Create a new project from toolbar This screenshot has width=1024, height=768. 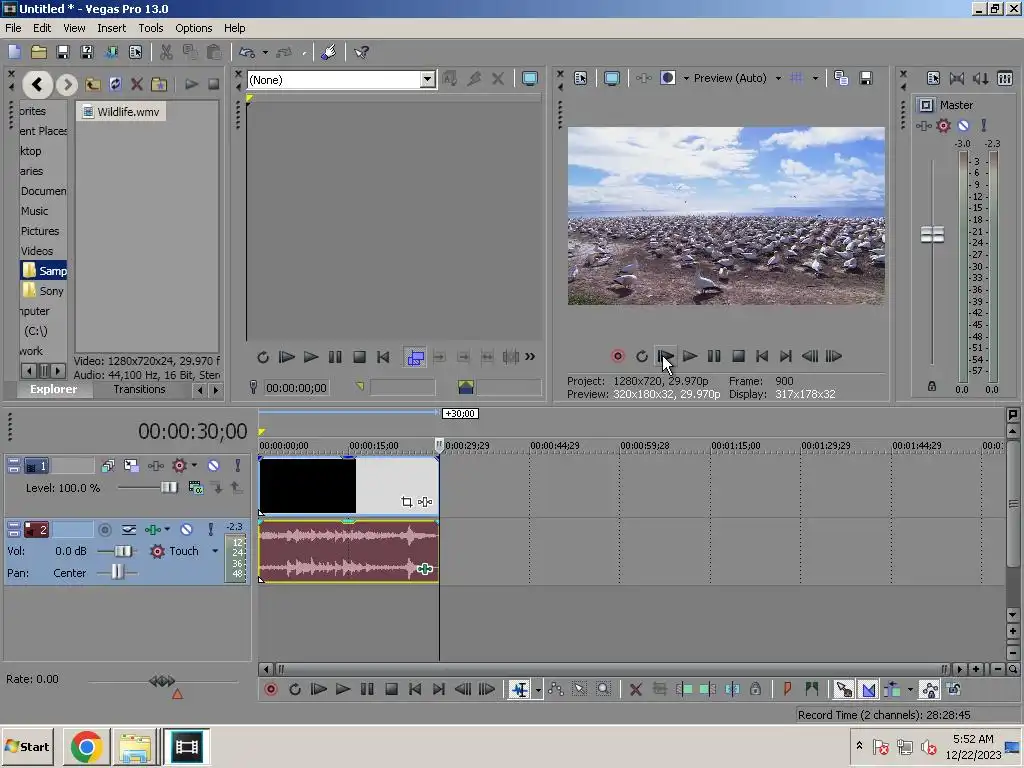(x=14, y=52)
